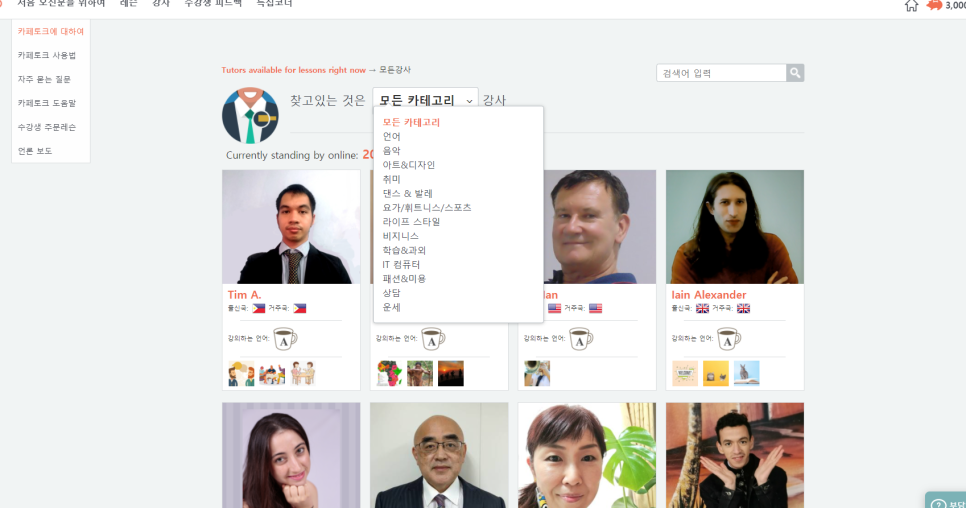The width and height of the screenshot is (966, 508).
Task: Open Tim A.'s group-at-table lesson thumbnail
Action: [272, 373]
